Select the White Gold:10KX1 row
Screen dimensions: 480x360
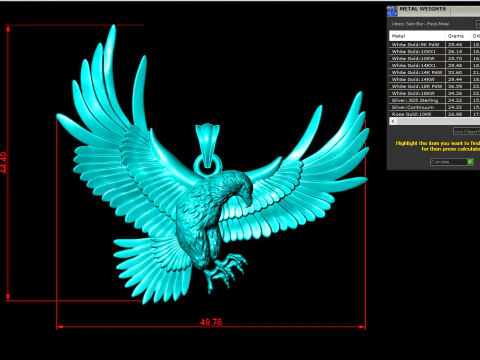point(435,51)
